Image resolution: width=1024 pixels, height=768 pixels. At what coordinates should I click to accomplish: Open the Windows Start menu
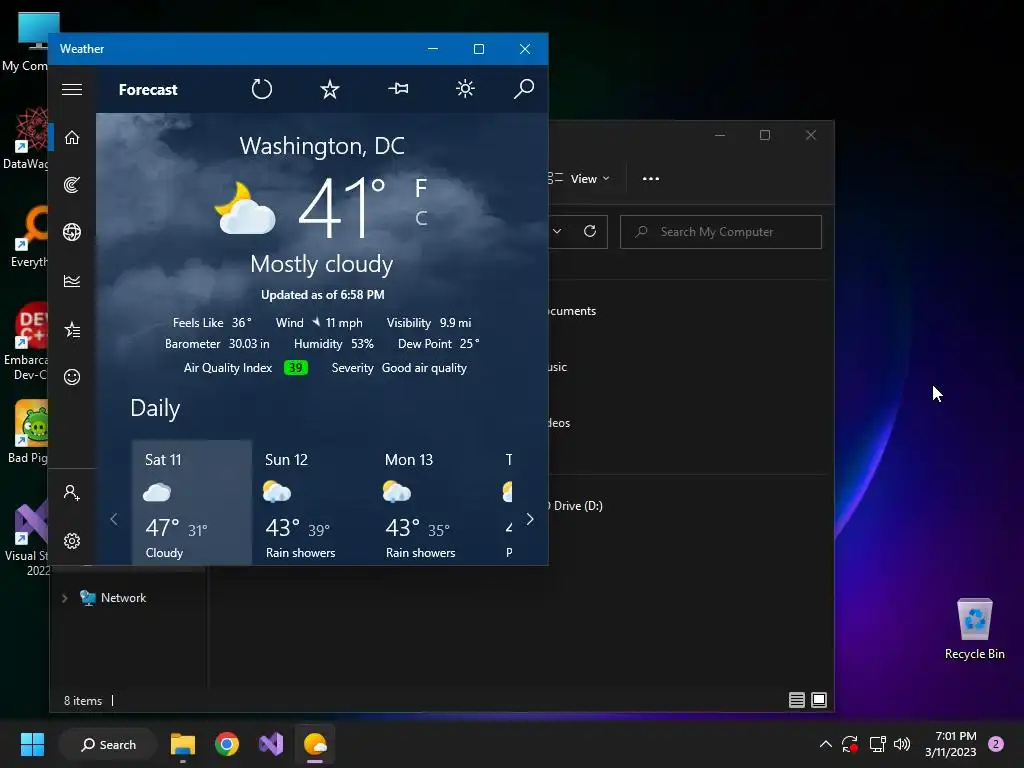click(x=32, y=744)
